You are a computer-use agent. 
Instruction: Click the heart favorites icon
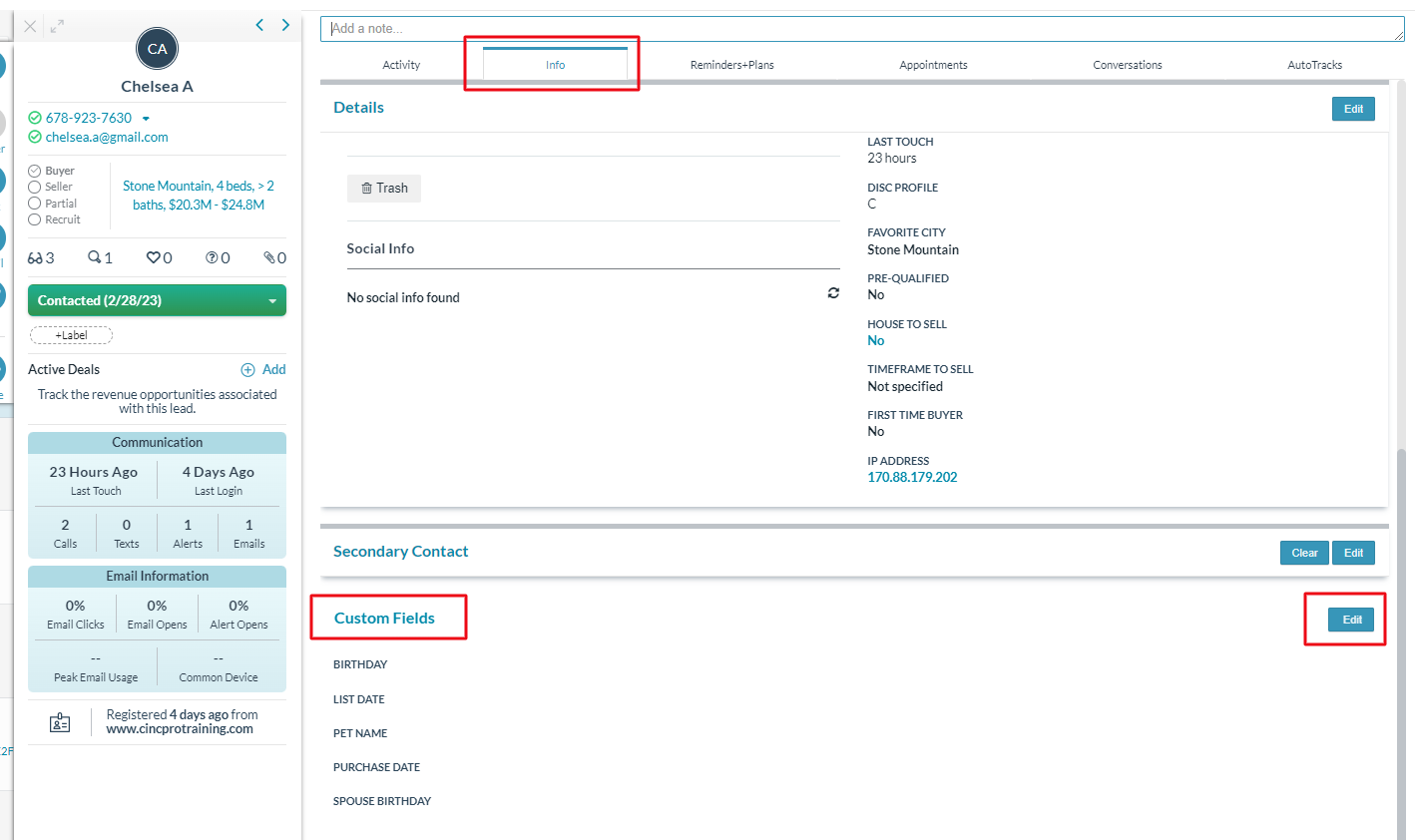pos(153,258)
